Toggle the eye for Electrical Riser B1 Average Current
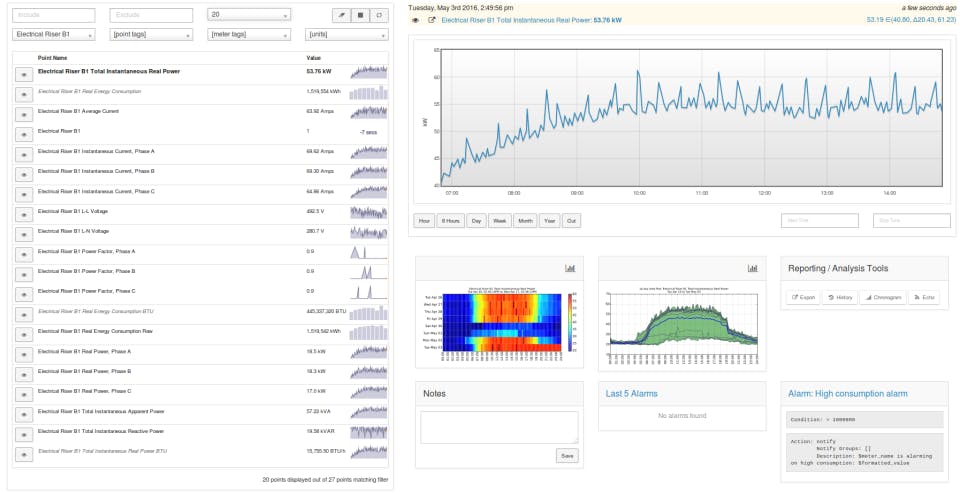 [x=24, y=114]
